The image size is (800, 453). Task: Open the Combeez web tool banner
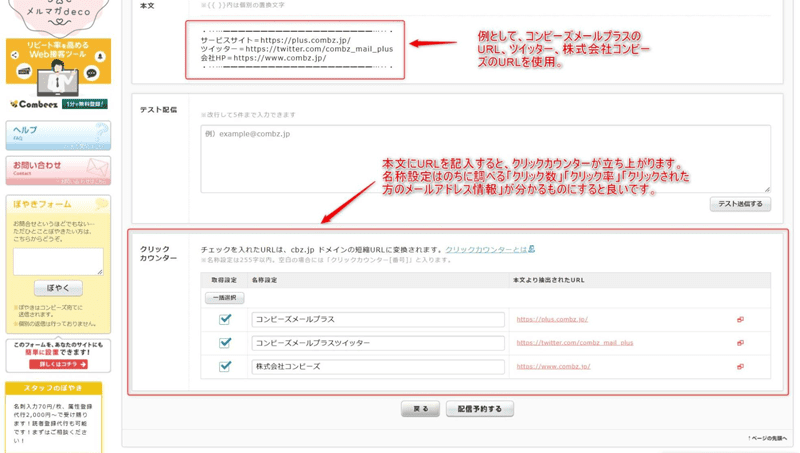pos(58,74)
